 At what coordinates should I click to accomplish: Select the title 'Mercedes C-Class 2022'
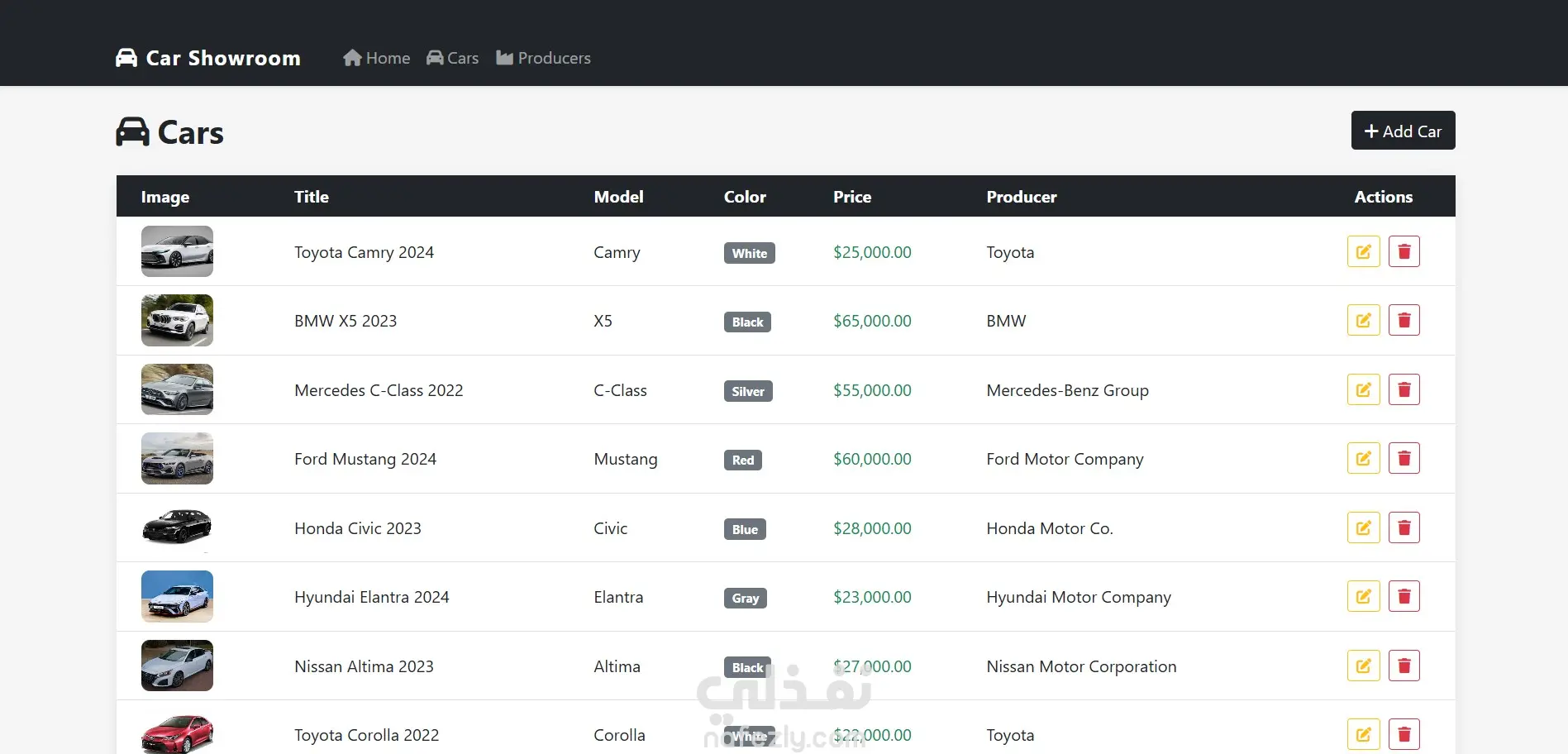pos(379,390)
